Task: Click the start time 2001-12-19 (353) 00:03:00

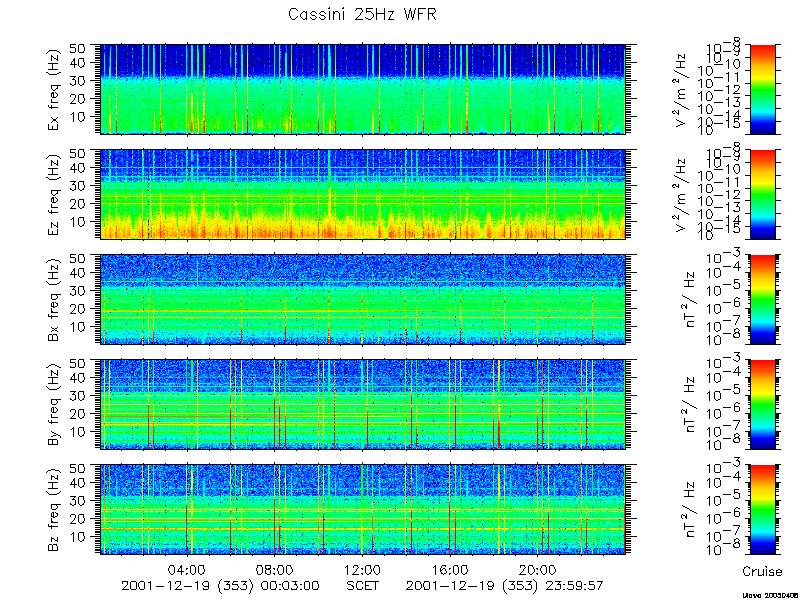Action: [220, 586]
